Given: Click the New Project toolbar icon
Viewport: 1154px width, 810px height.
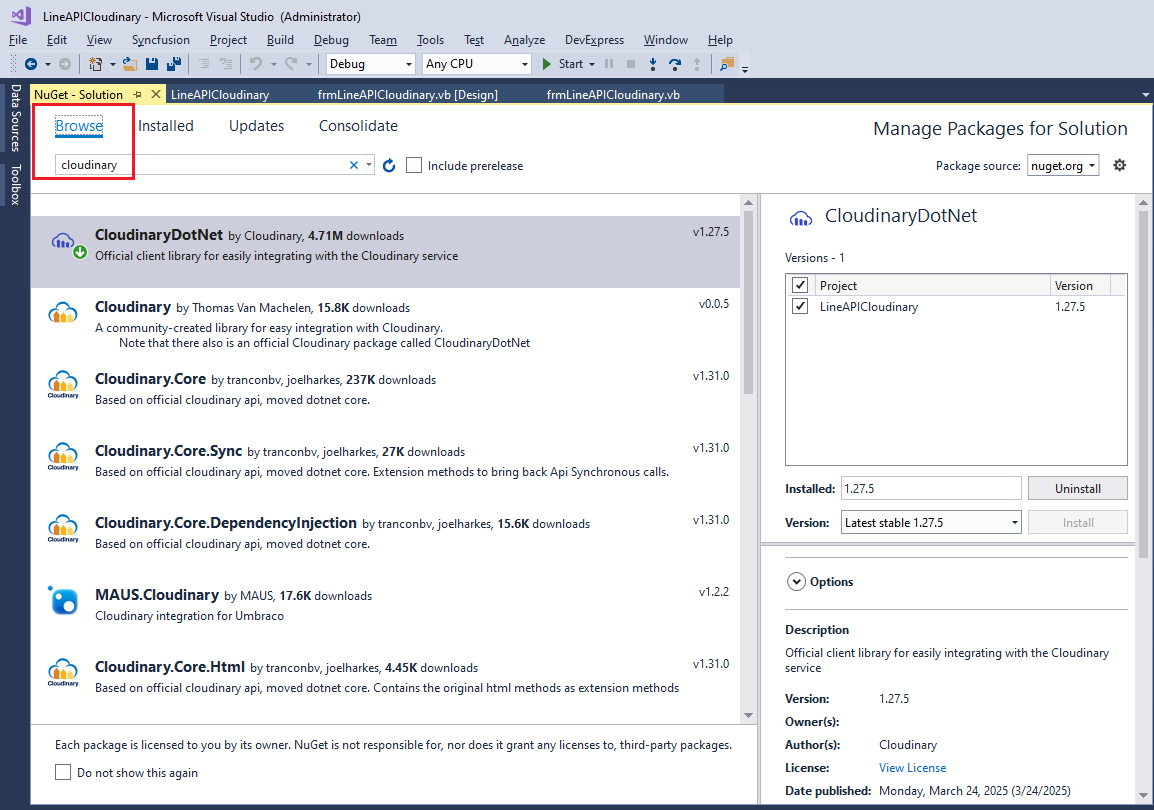Looking at the screenshot, I should [x=96, y=64].
